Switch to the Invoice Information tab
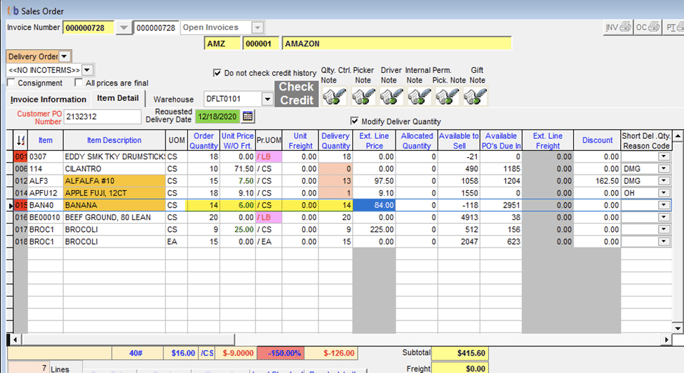The width and height of the screenshot is (684, 373). click(48, 99)
